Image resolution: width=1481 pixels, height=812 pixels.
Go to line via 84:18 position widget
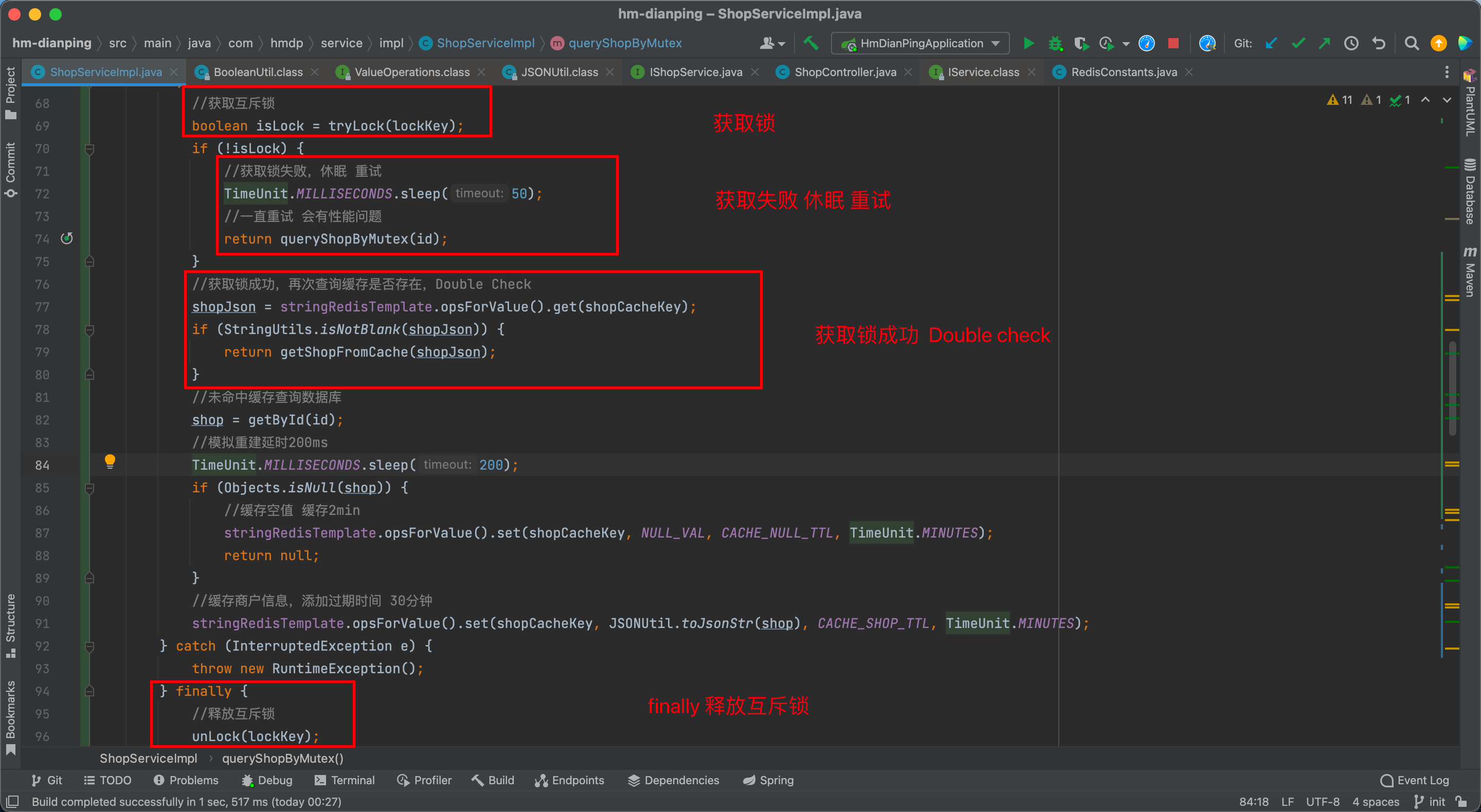[x=1253, y=801]
